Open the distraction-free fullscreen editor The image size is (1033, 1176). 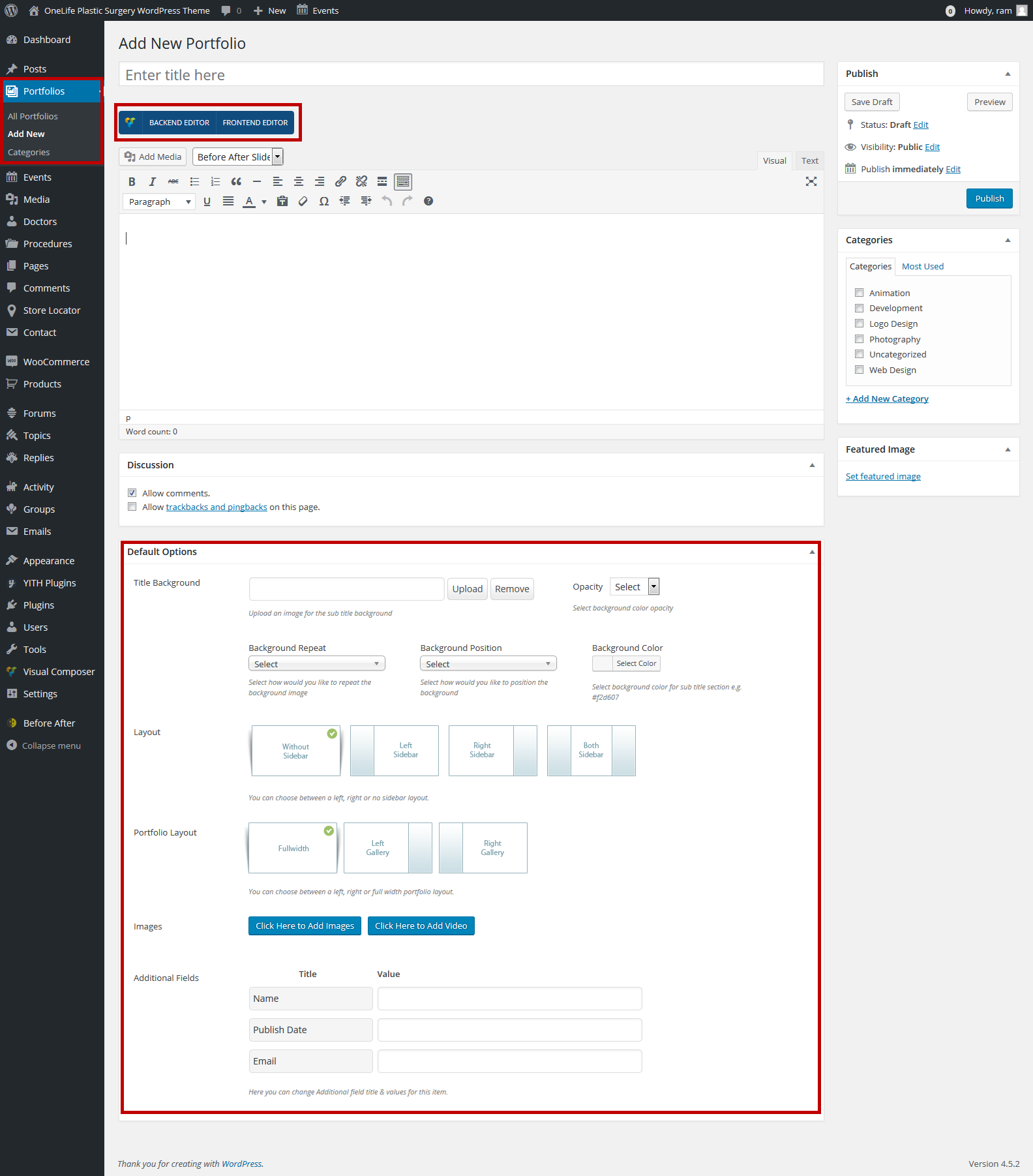coord(811,182)
